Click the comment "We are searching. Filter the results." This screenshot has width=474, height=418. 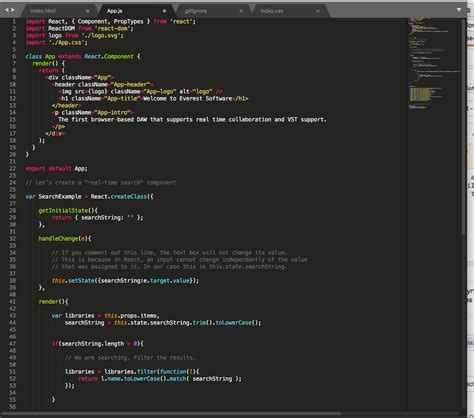tap(130, 357)
